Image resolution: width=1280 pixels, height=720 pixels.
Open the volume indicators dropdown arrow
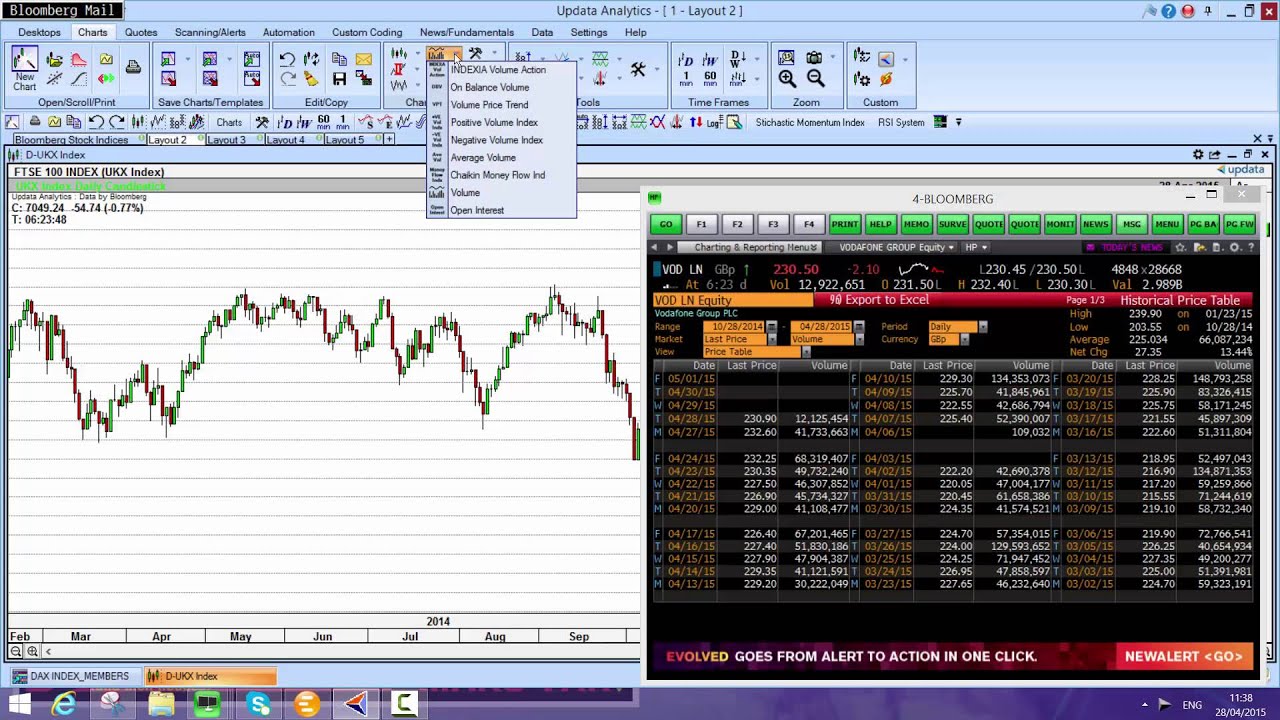(456, 54)
